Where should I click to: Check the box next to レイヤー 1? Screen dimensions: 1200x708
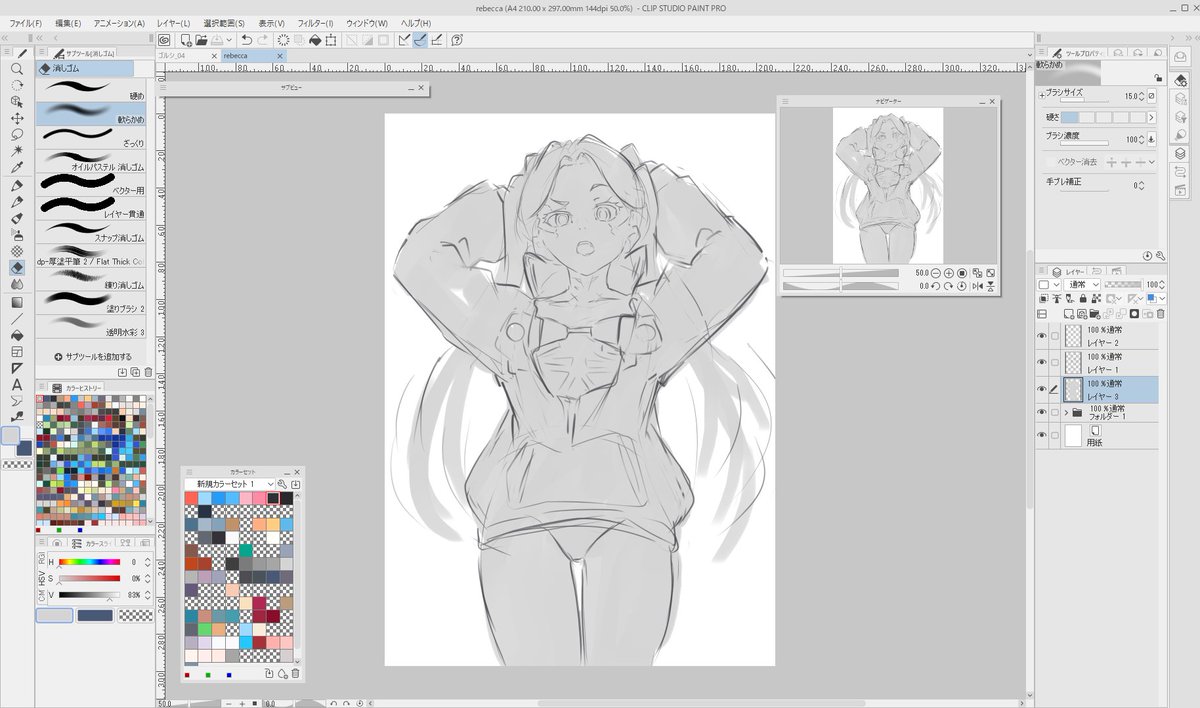pyautogui.click(x=1055, y=362)
